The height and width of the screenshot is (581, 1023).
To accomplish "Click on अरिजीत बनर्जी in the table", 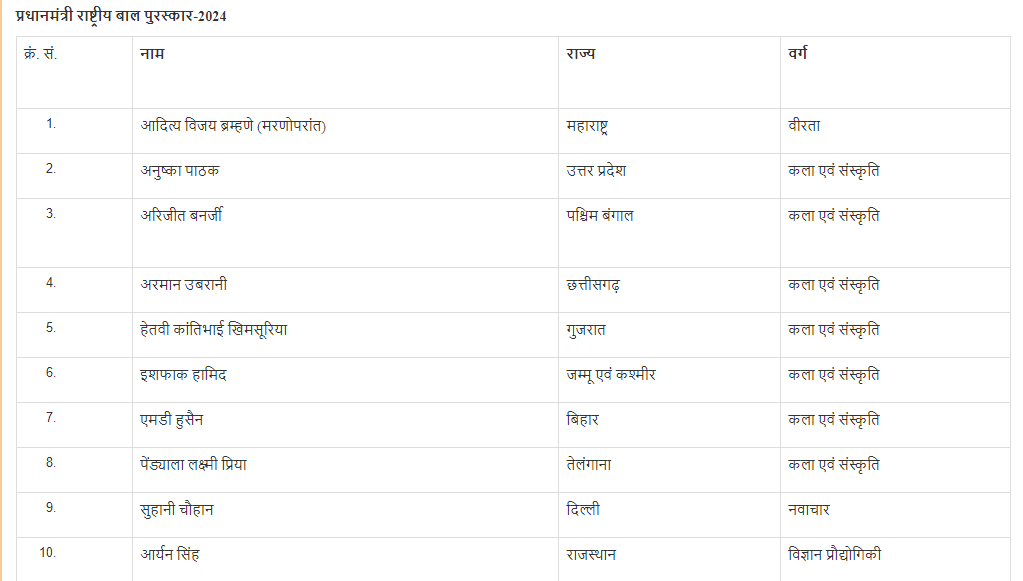I will (x=181, y=216).
